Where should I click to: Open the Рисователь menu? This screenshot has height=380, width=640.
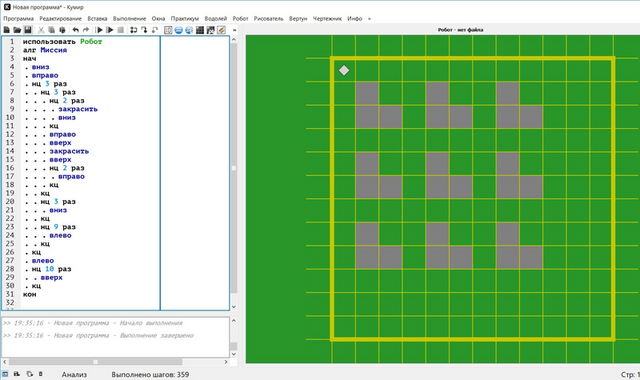[x=268, y=18]
